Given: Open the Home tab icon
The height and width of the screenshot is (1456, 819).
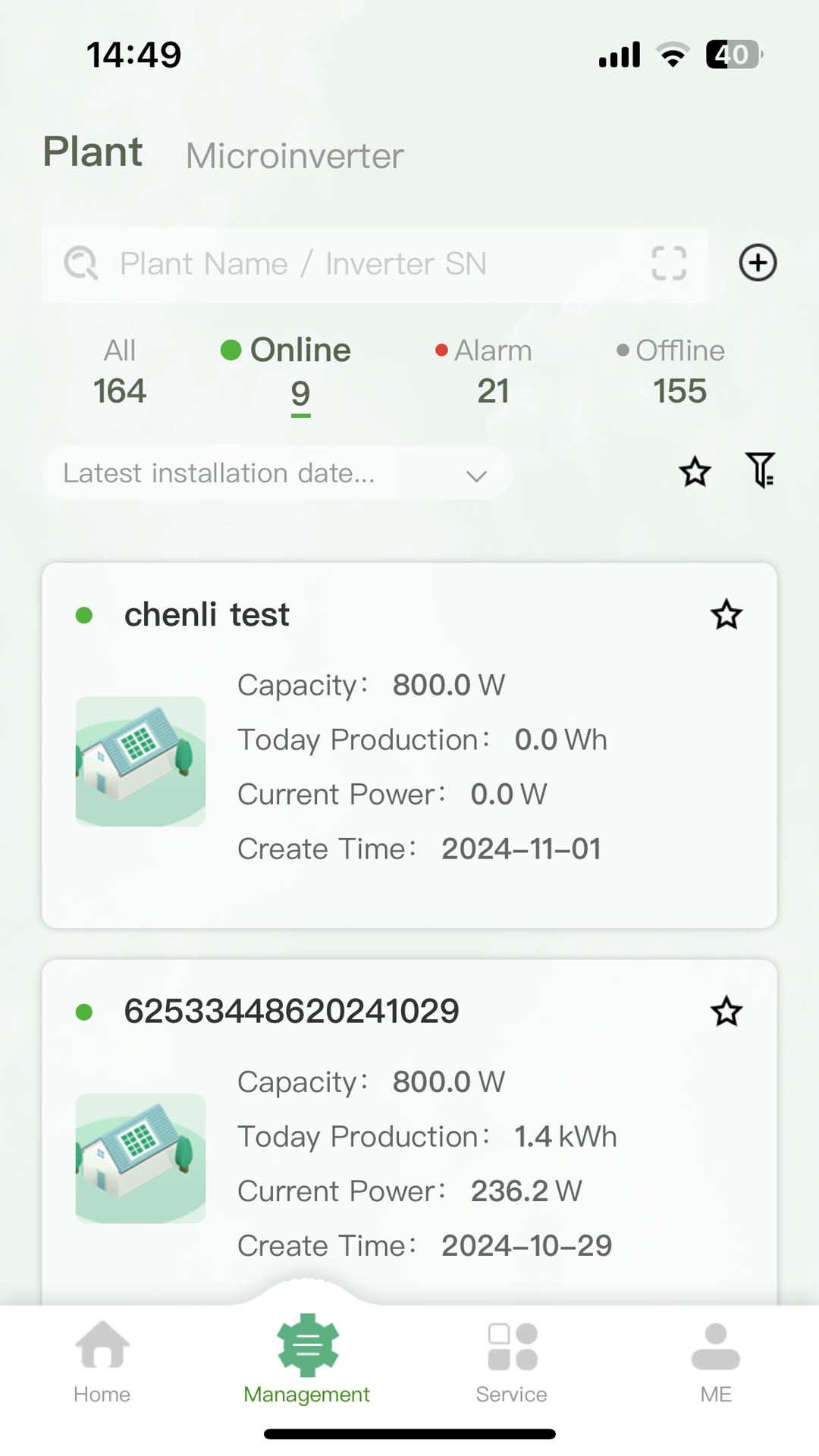Looking at the screenshot, I should coord(102,1345).
